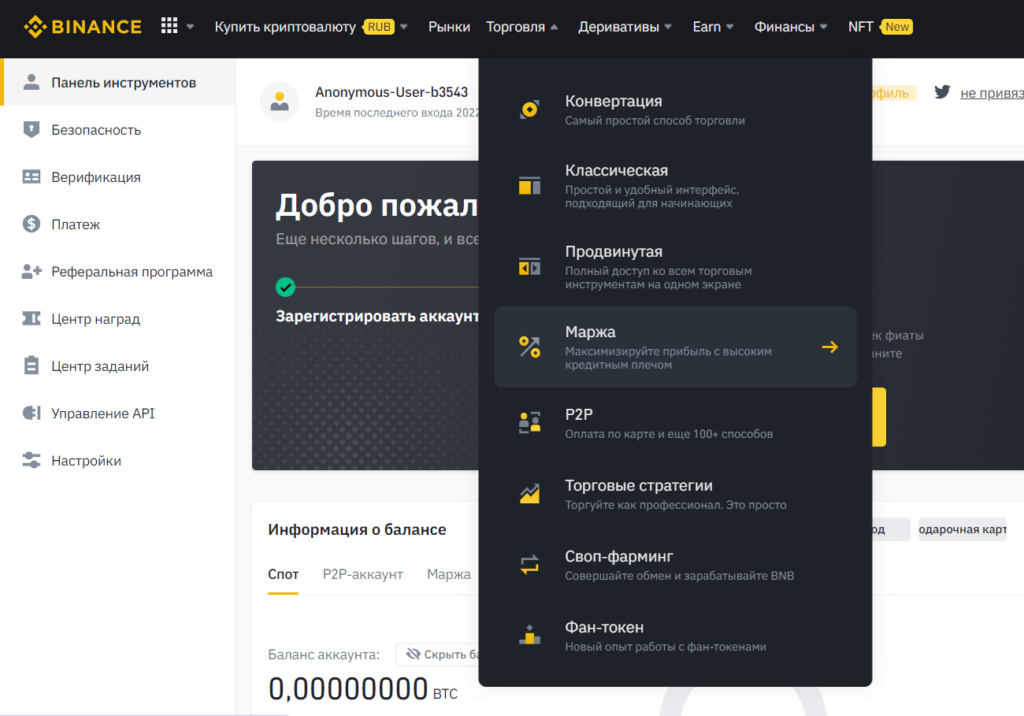This screenshot has width=1024, height=716.
Task: Select Anonymous-User-b3543 username
Action: coord(391,92)
